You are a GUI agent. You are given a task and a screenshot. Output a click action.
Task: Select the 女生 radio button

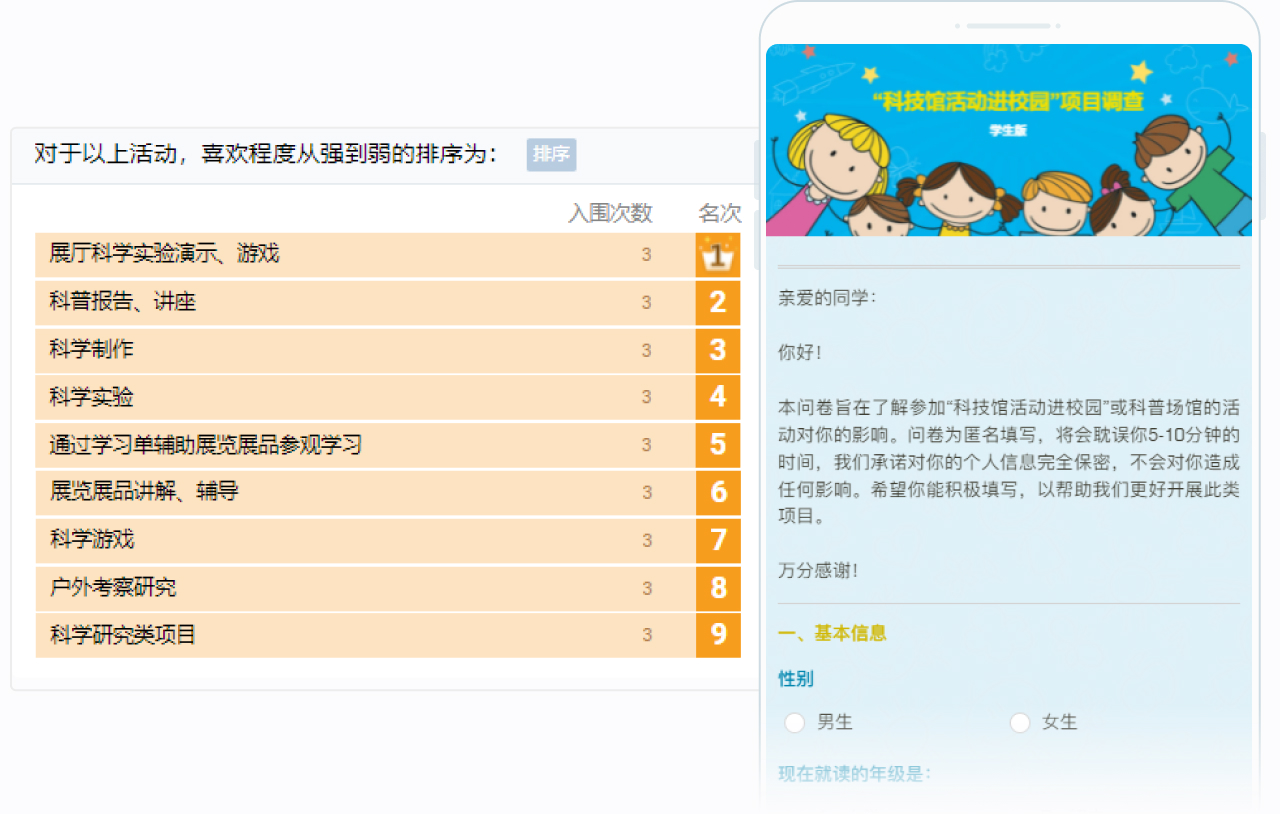[x=1019, y=722]
